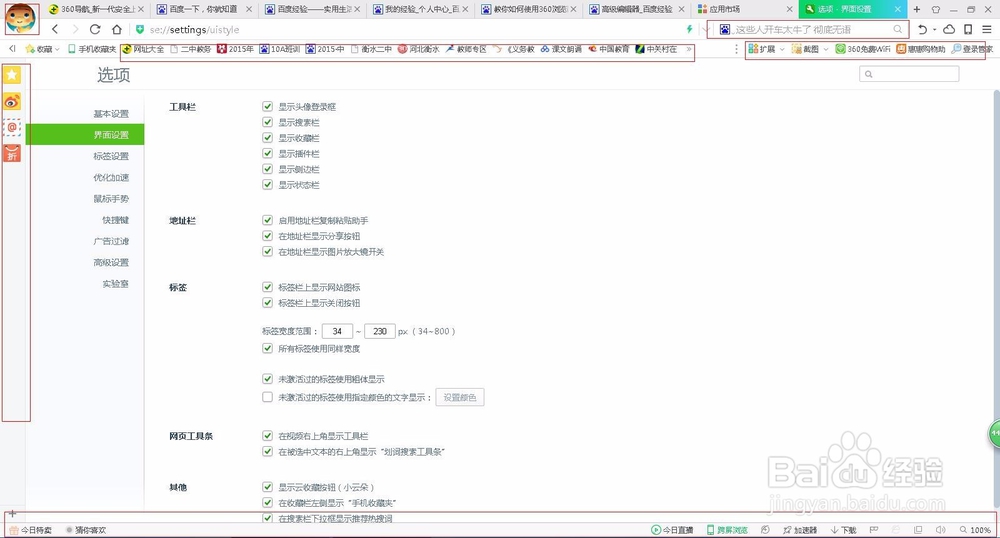The height and width of the screenshot is (538, 1000).
Task: Open the cloud favorites icon
Action: click(x=949, y=29)
